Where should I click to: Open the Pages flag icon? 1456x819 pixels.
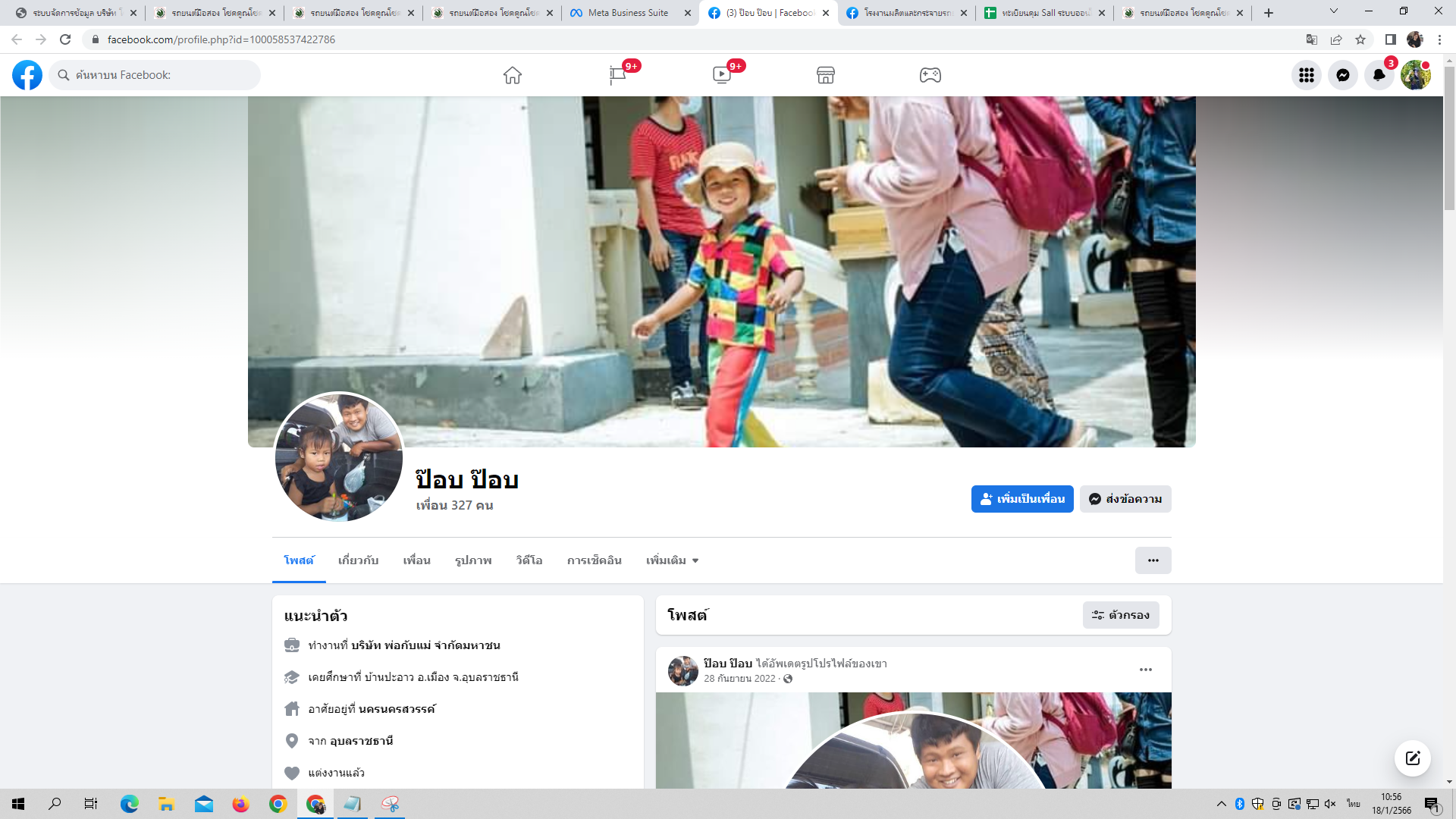(618, 75)
